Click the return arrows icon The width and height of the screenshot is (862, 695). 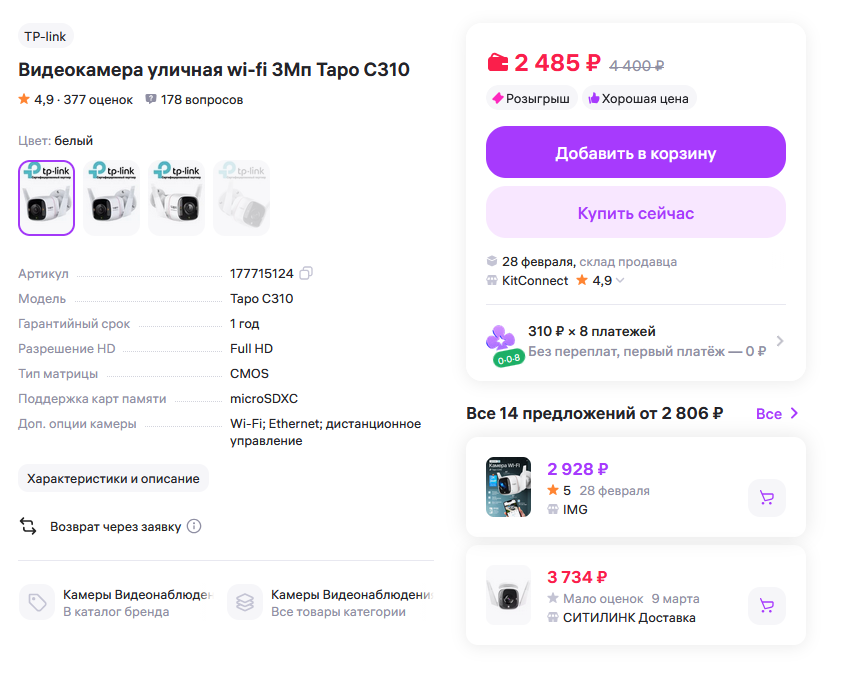(28, 526)
